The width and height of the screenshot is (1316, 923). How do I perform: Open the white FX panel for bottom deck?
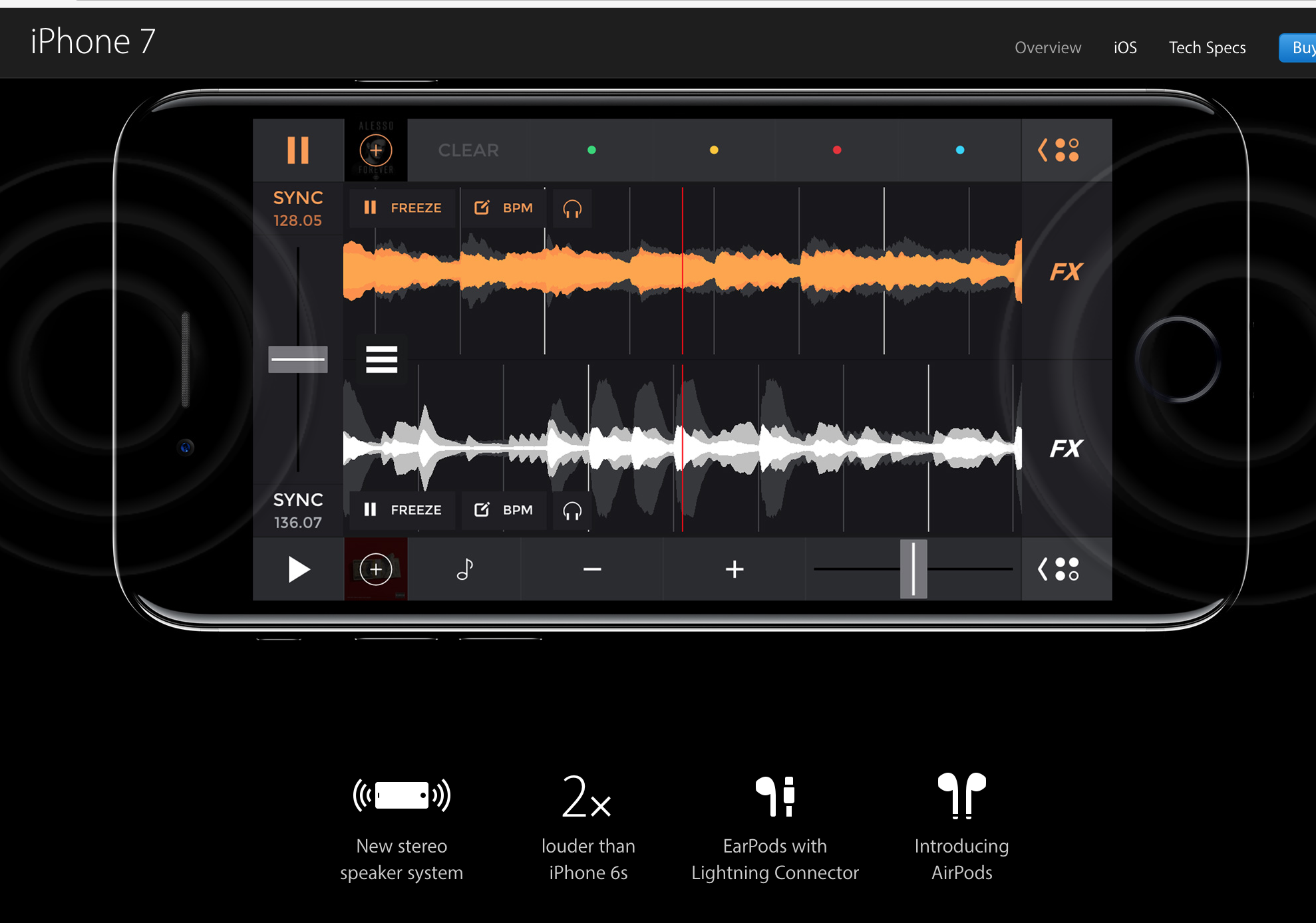(1066, 449)
